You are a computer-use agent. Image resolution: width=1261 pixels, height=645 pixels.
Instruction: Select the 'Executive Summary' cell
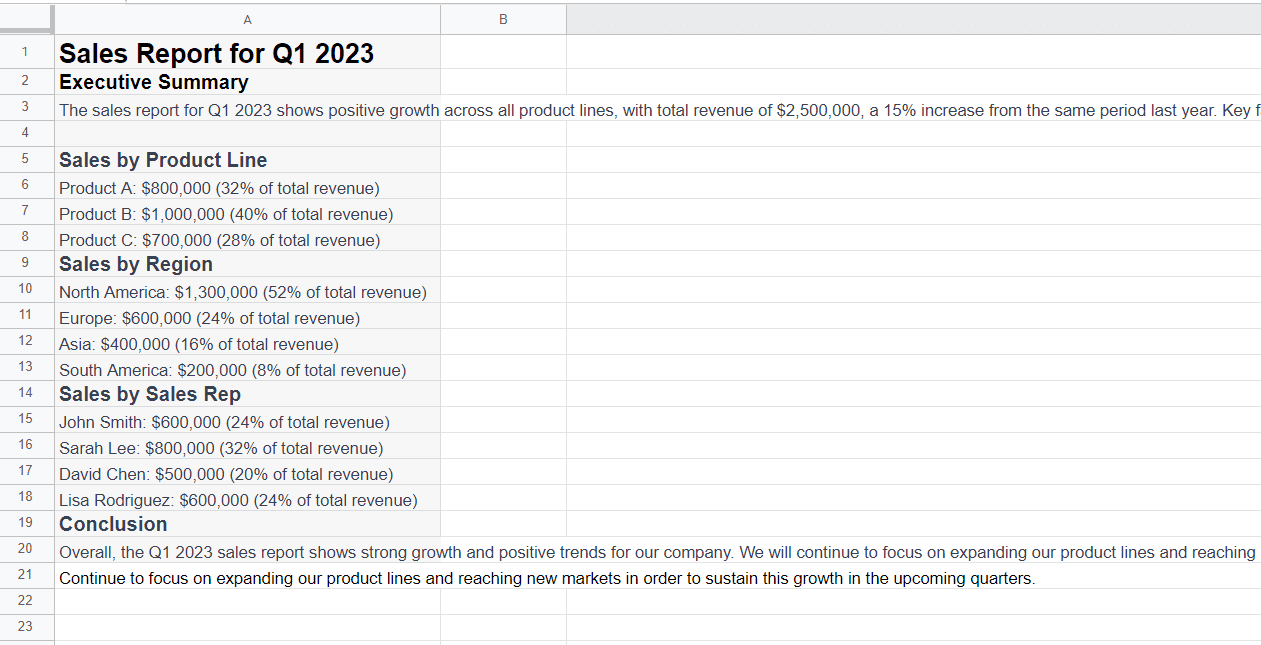[152, 82]
